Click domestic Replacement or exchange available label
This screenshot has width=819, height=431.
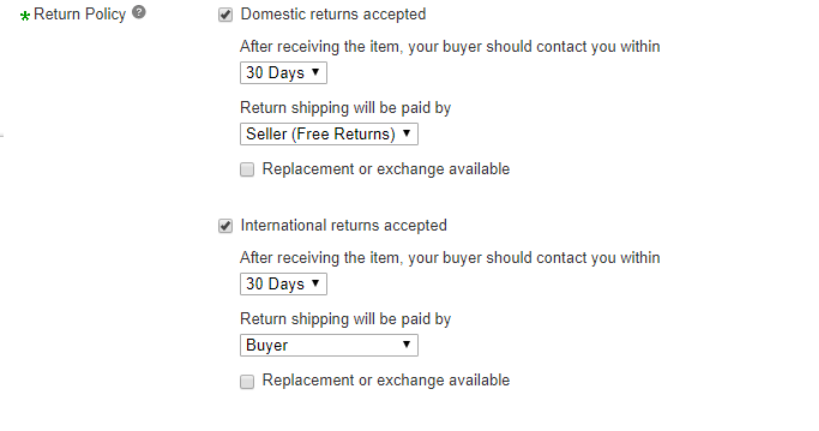point(386,169)
